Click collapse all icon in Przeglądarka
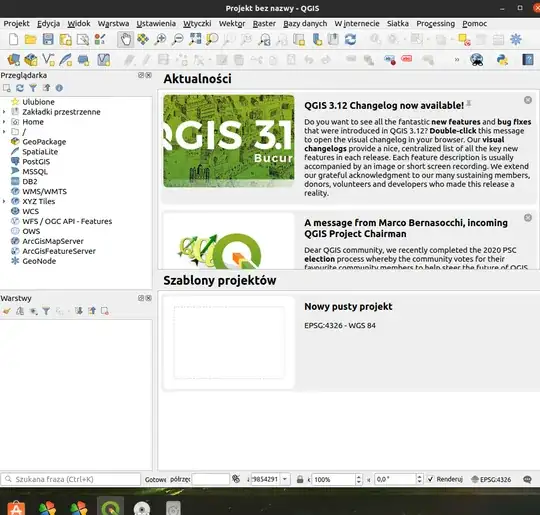Screen dimensions: 540x515 (x=46, y=88)
